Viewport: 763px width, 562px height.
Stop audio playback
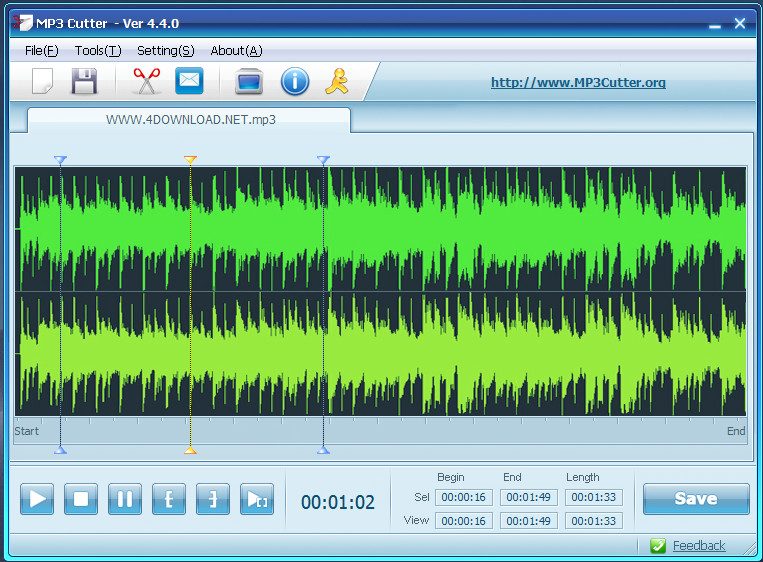(81, 499)
